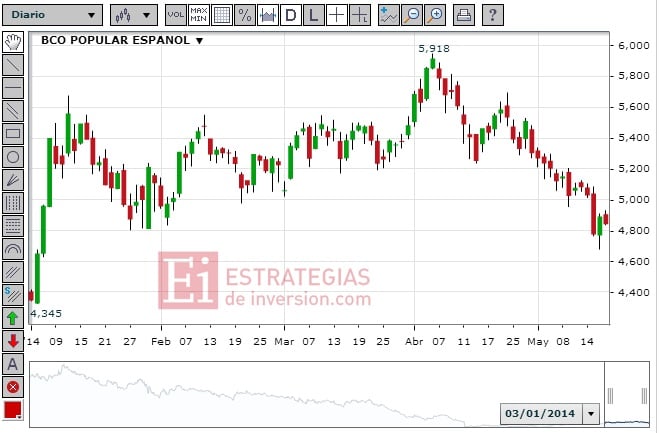Toggle the D scale button
The image size is (659, 433).
coord(291,15)
